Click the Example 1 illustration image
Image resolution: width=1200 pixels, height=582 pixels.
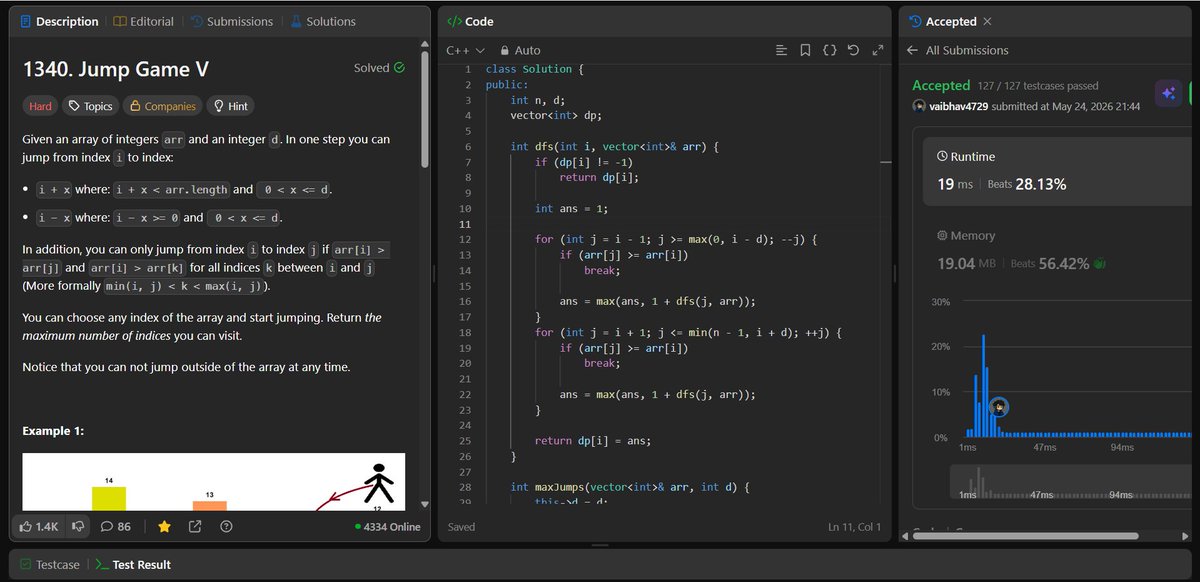214,482
